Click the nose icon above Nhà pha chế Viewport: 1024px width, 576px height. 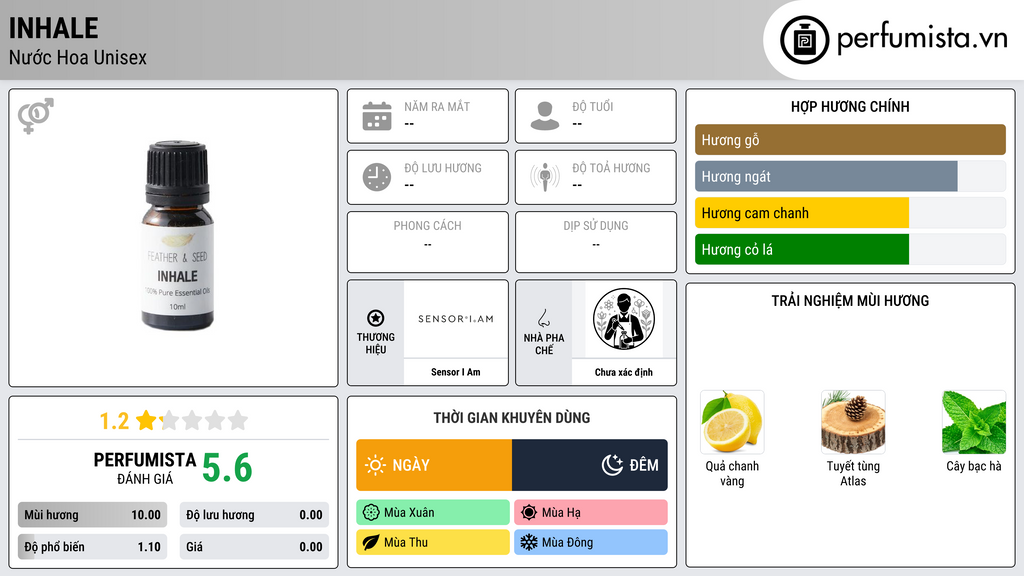pyautogui.click(x=543, y=318)
